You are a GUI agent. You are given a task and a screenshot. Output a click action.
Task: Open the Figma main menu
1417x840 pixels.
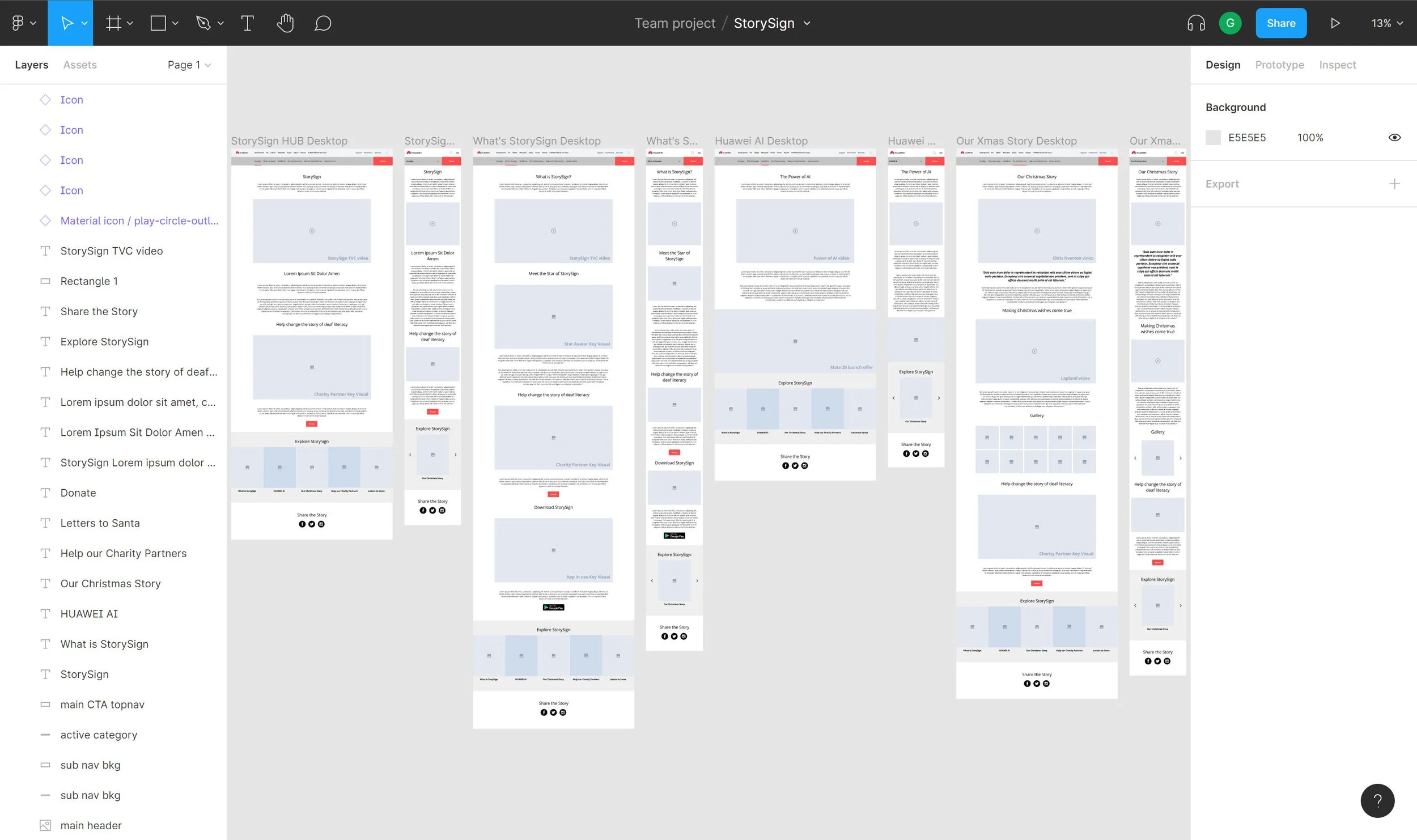tap(23, 23)
